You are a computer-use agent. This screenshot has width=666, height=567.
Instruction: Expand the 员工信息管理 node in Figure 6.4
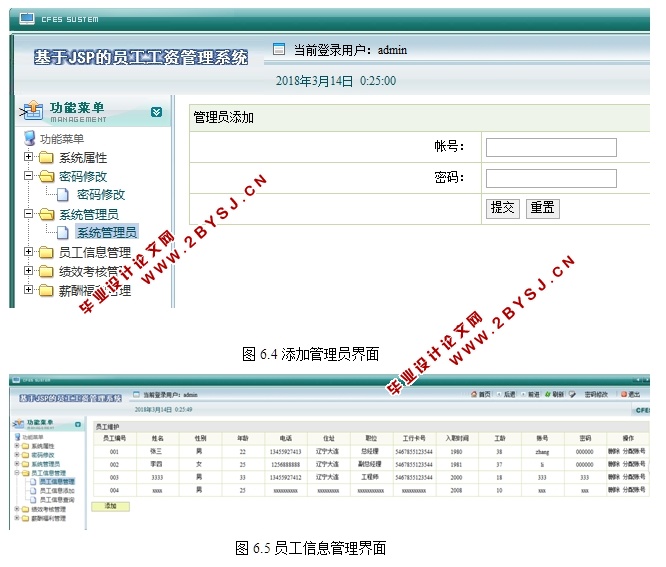coord(28,251)
